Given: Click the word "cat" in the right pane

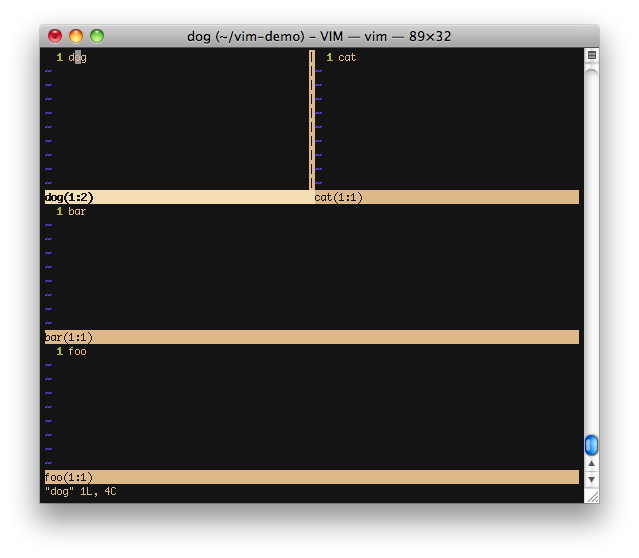Looking at the screenshot, I should tap(347, 57).
